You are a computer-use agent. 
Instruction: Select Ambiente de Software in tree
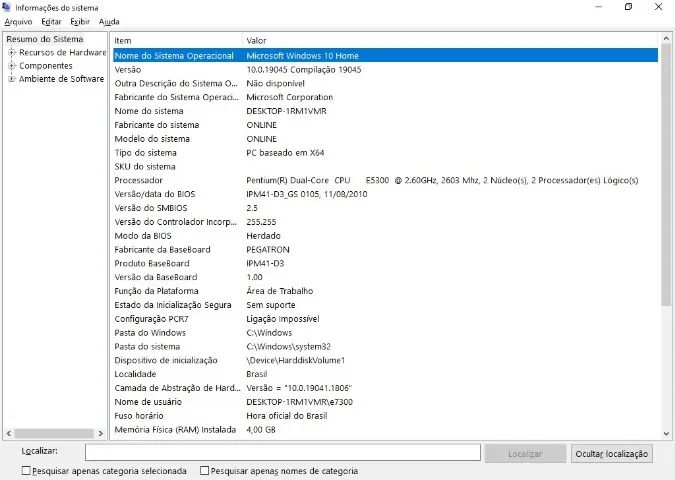62,79
